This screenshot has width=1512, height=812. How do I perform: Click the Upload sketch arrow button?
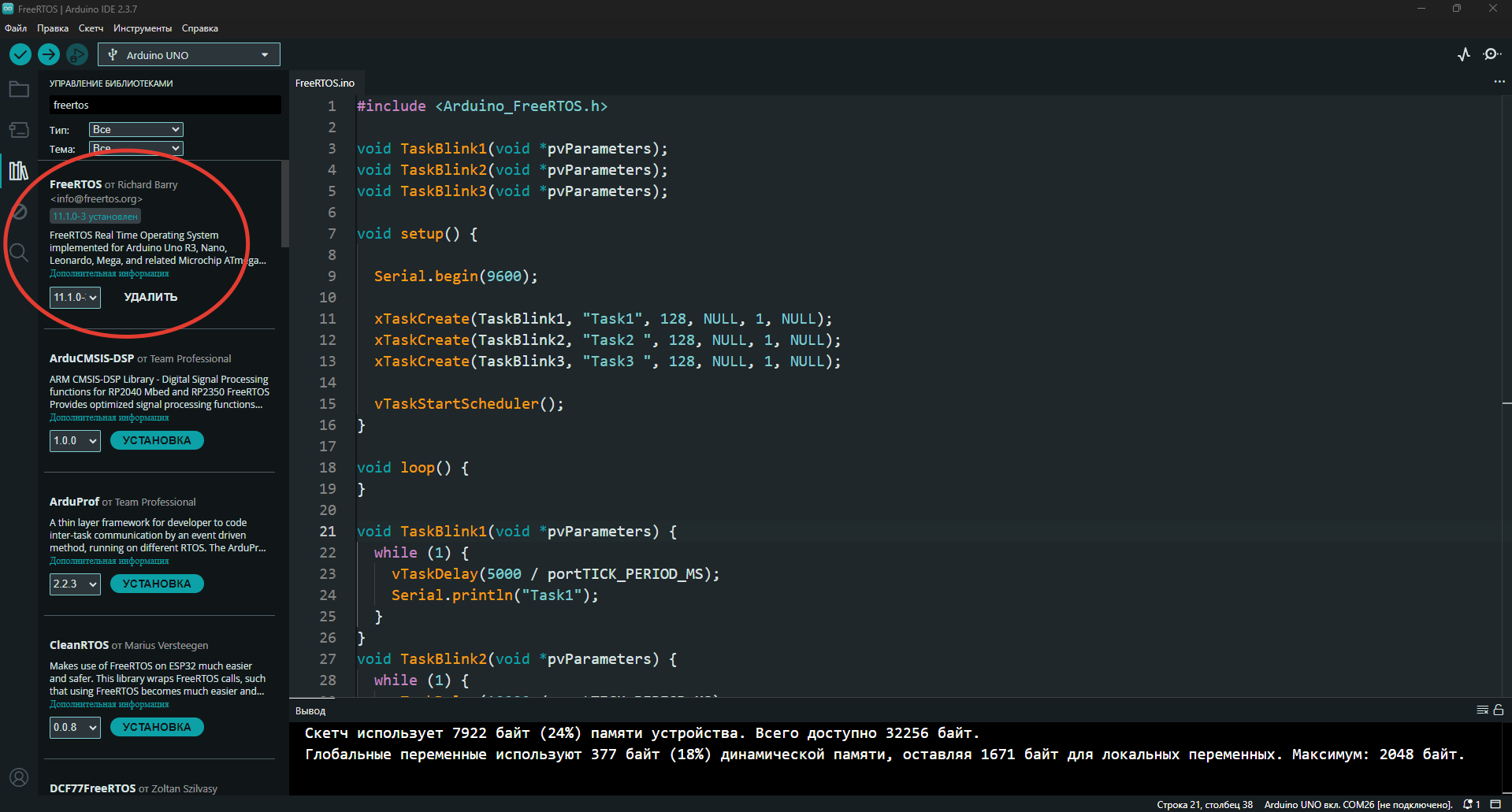(49, 54)
